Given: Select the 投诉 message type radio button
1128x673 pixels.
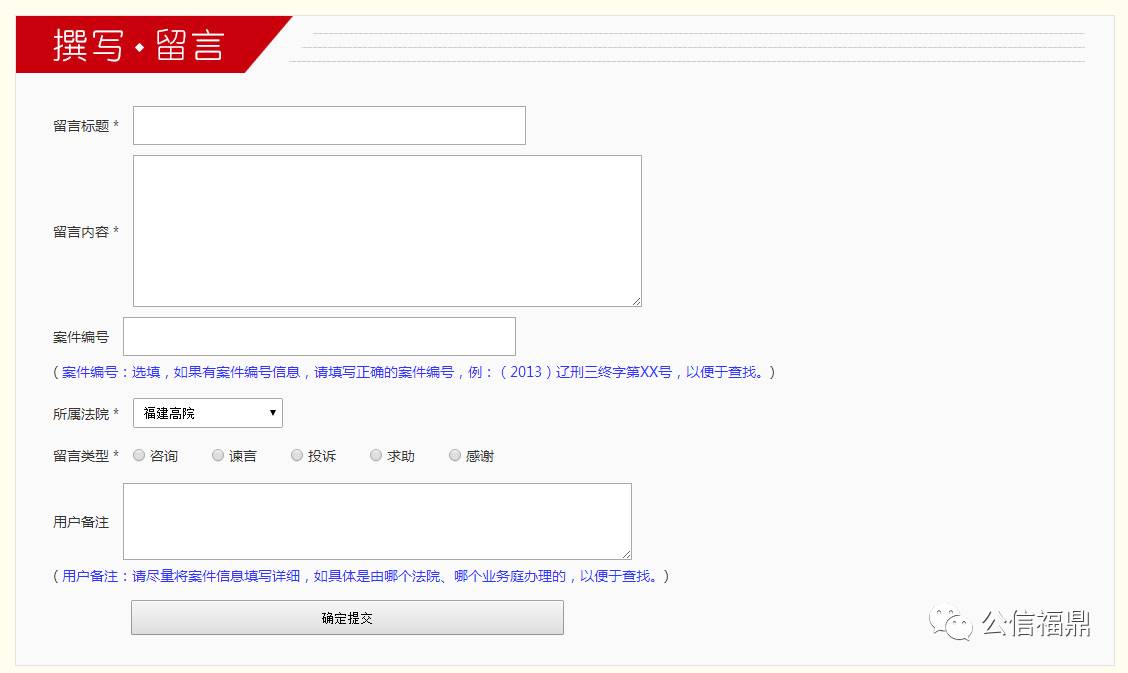Looking at the screenshot, I should pos(297,455).
